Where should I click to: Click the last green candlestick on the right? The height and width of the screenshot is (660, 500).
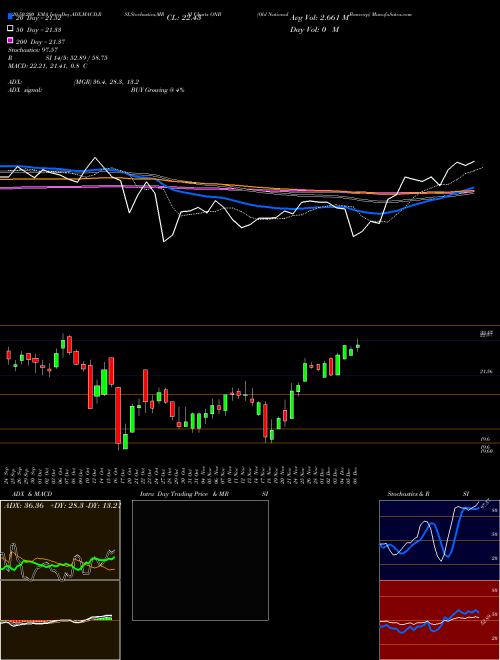click(358, 346)
